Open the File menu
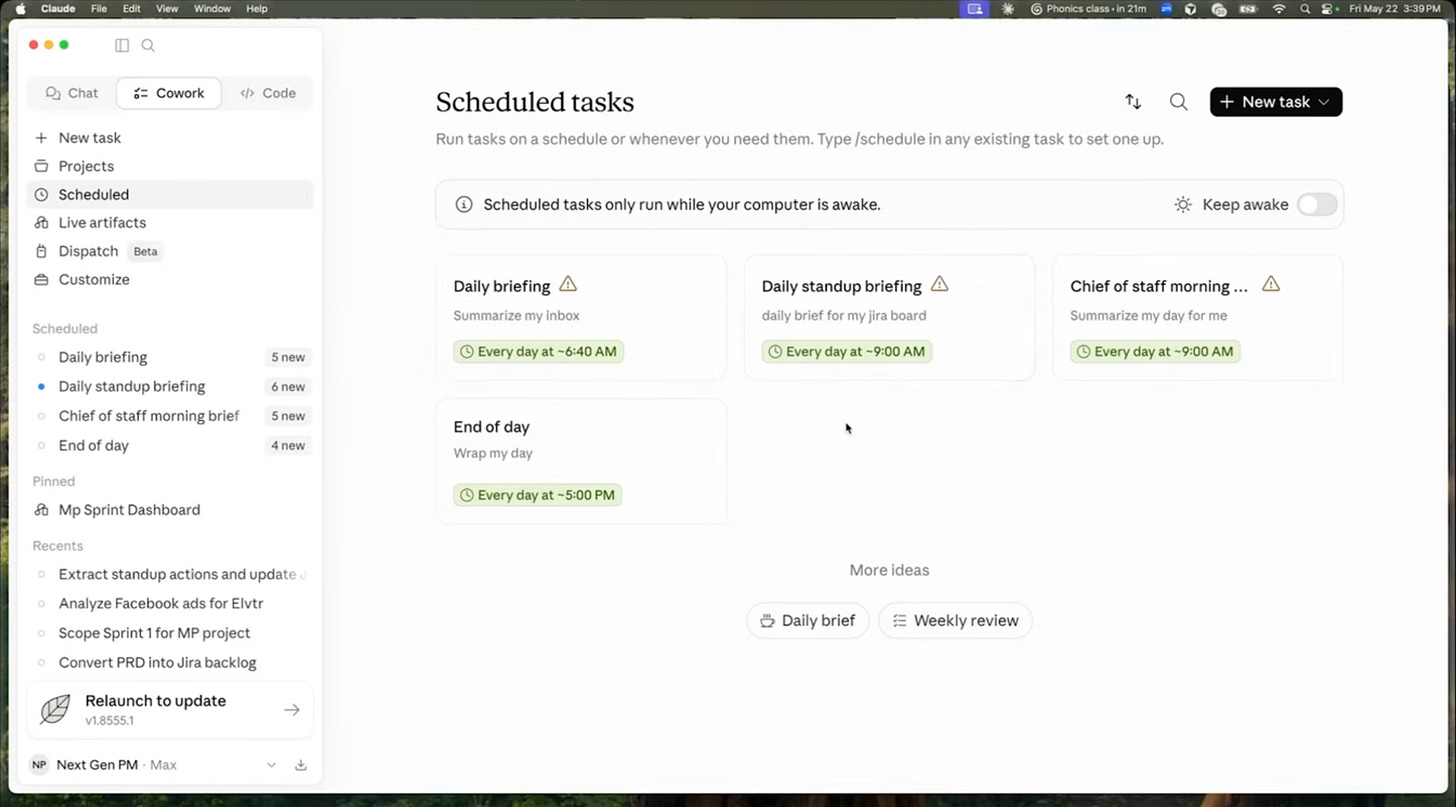 point(99,9)
